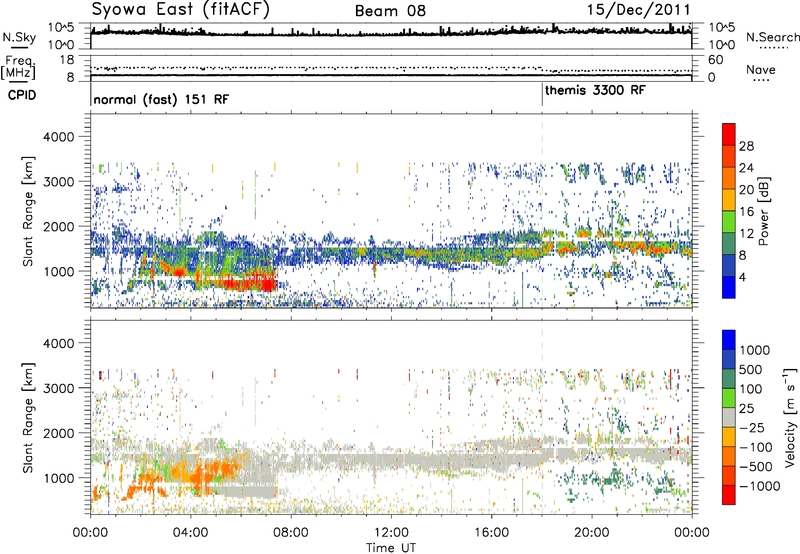This screenshot has width=800, height=554.
Task: Click the "12:00" time tick label
Action: pyautogui.click(x=391, y=533)
